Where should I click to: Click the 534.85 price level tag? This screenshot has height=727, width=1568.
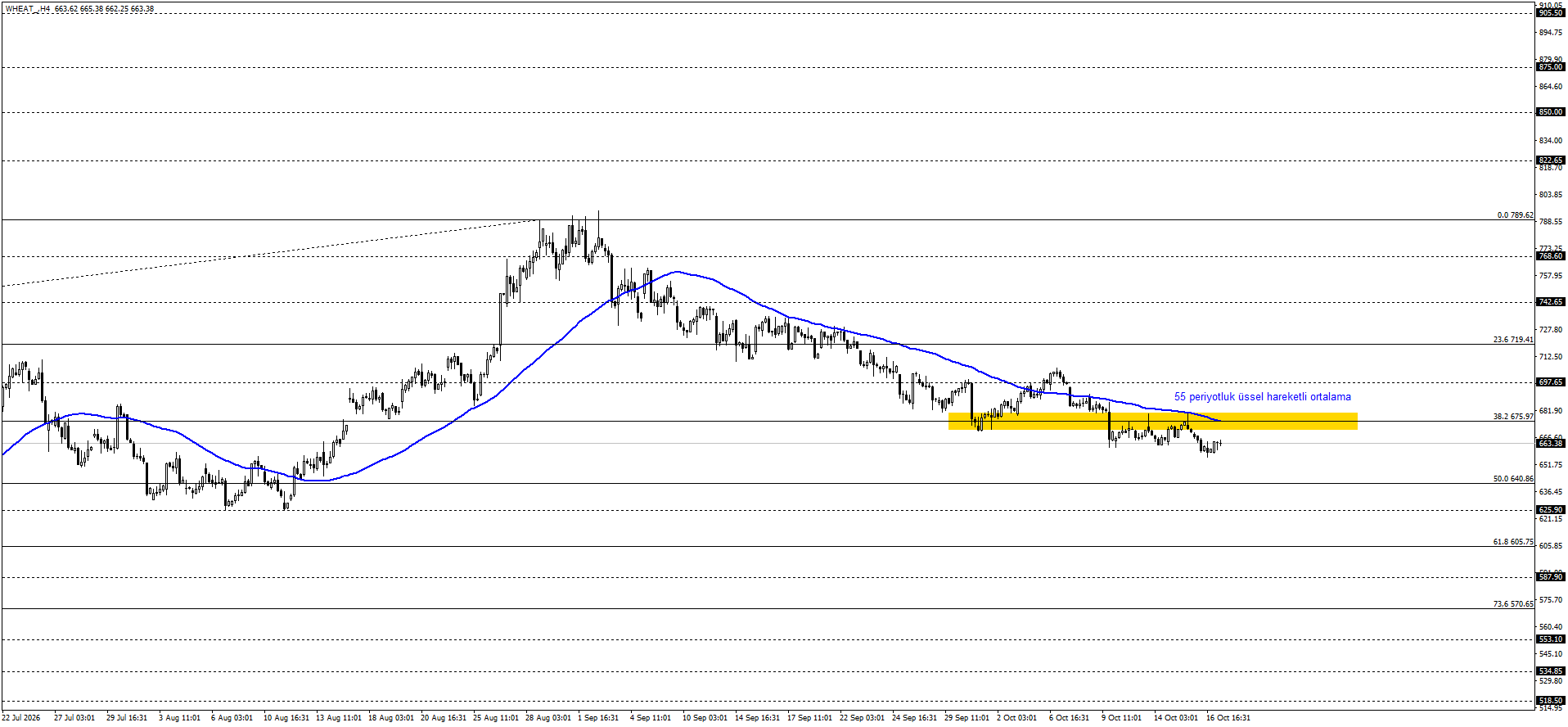[1551, 671]
